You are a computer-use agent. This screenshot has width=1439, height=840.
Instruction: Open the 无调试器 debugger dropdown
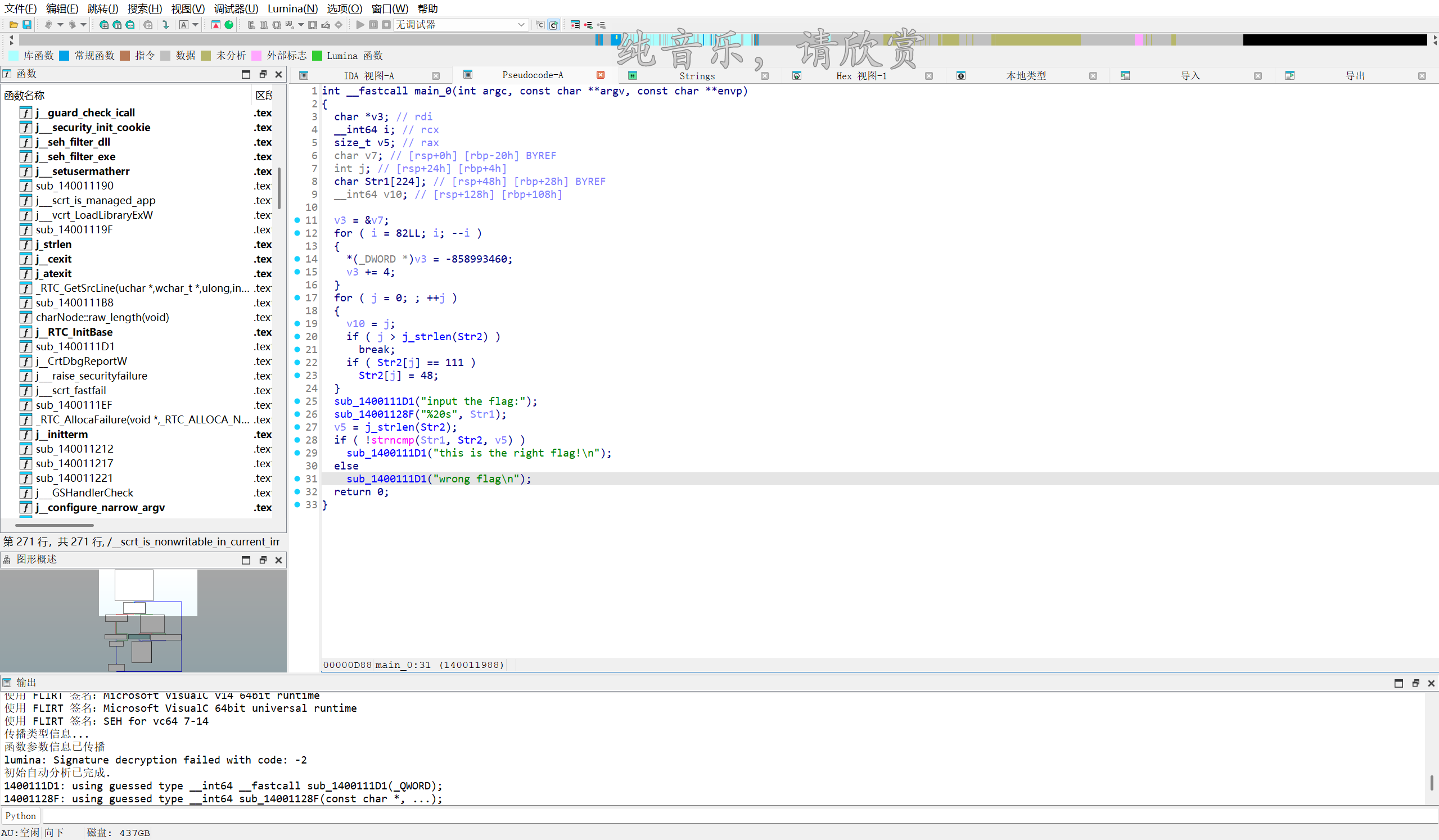click(521, 25)
